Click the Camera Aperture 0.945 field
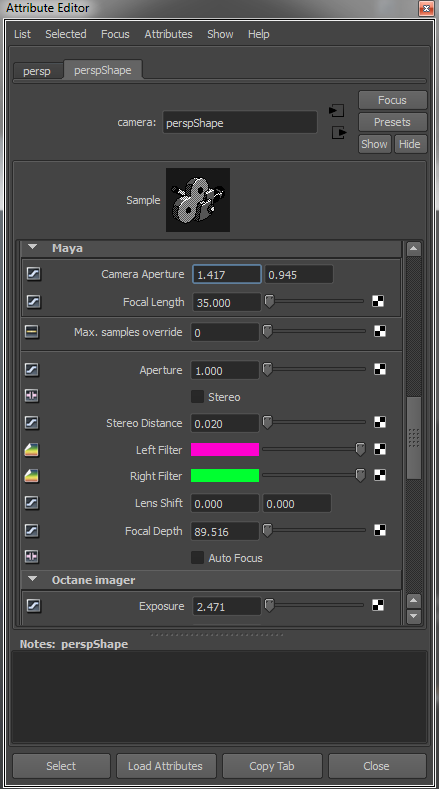Image resolution: width=439 pixels, height=789 pixels. pos(299,274)
